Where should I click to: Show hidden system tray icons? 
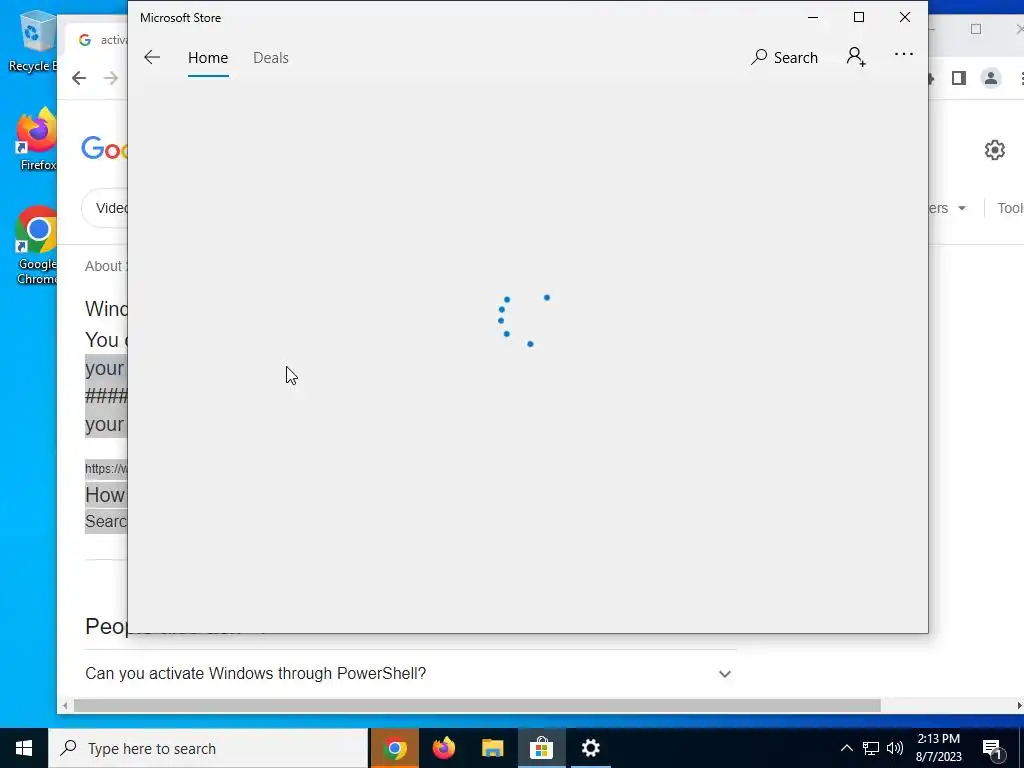click(x=846, y=748)
